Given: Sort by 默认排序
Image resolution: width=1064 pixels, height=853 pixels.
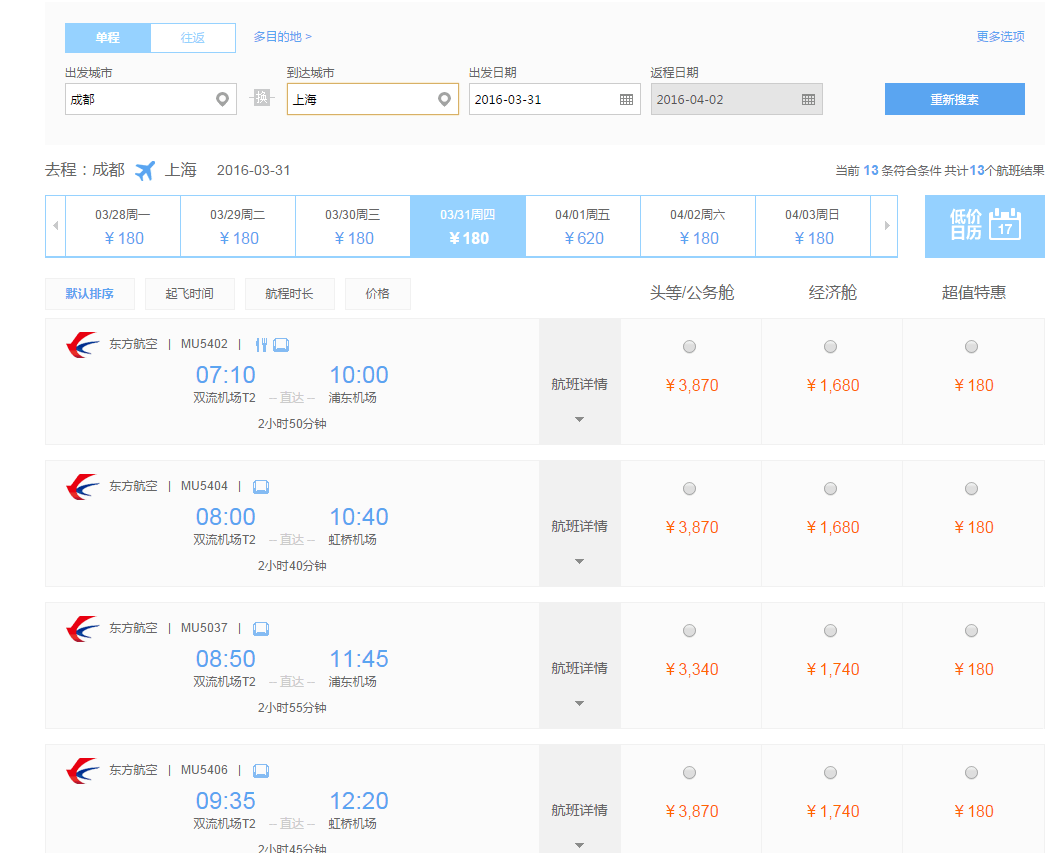Looking at the screenshot, I should click(90, 294).
